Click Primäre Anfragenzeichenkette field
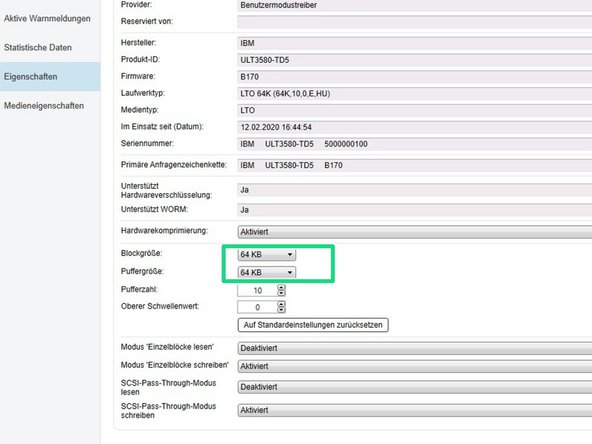The image size is (592, 444). click(415, 165)
